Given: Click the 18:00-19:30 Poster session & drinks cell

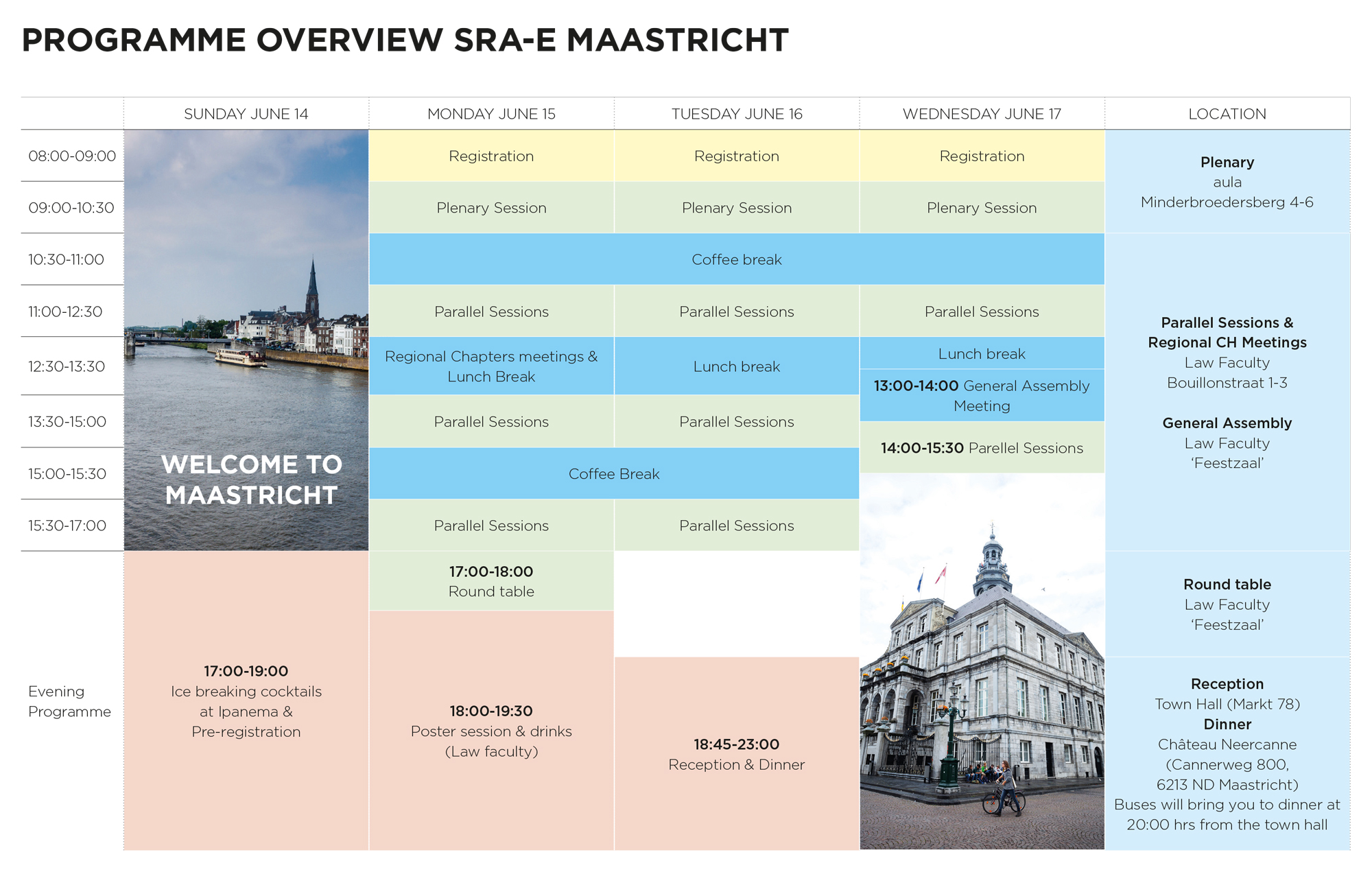Looking at the screenshot, I should pyautogui.click(x=491, y=731).
